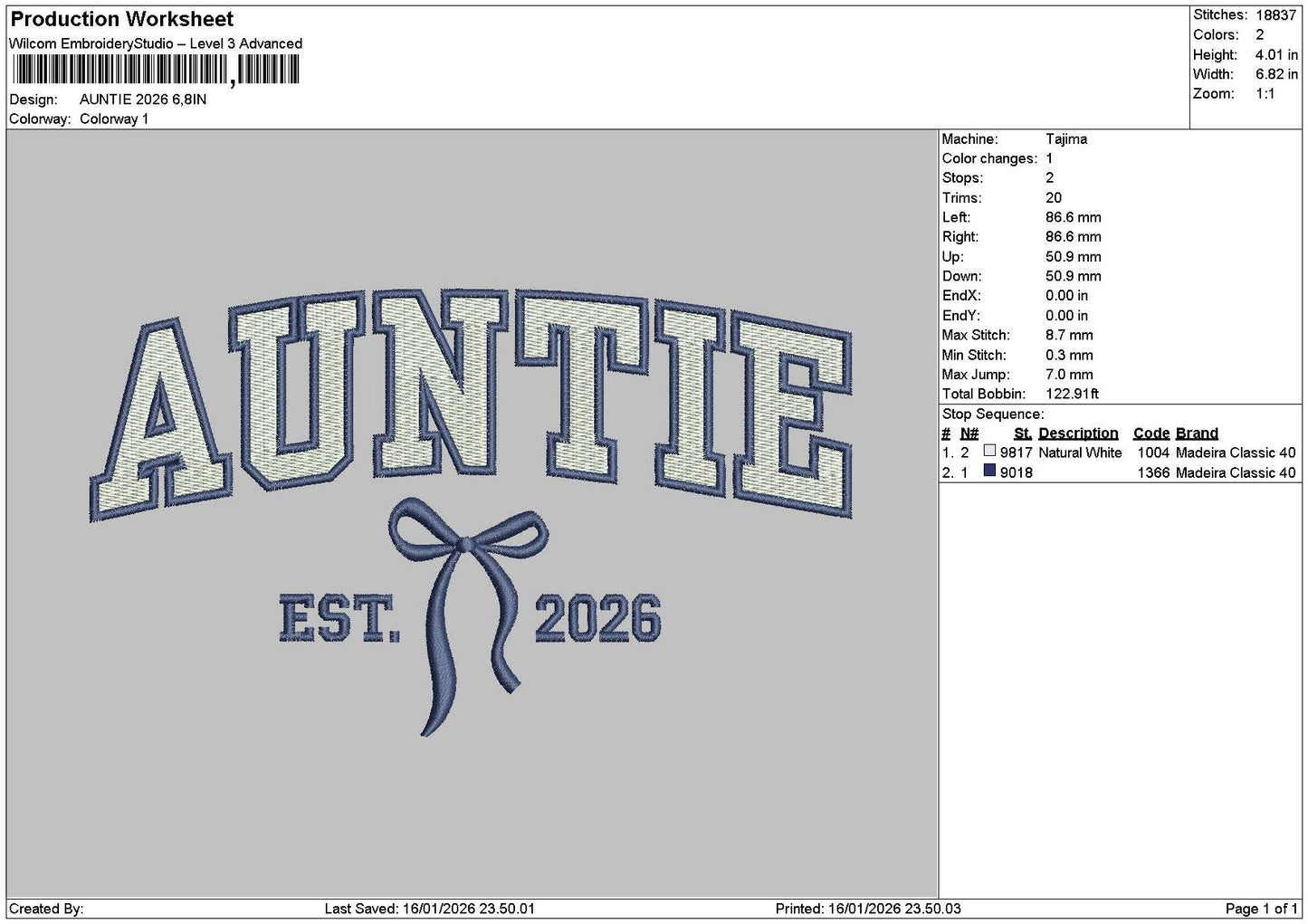Click the Trims value 20
Viewport: 1308px width, 924px height.
[x=1053, y=198]
